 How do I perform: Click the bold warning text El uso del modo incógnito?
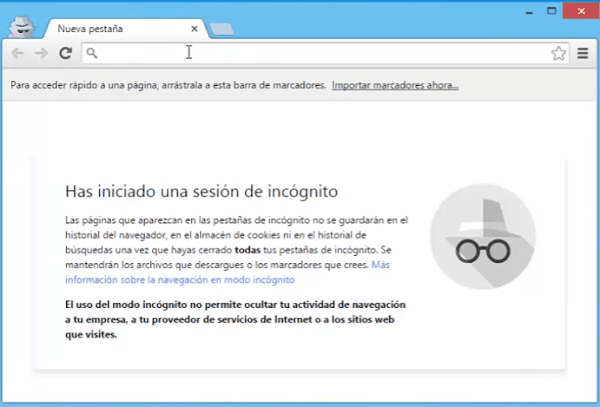pos(235,319)
